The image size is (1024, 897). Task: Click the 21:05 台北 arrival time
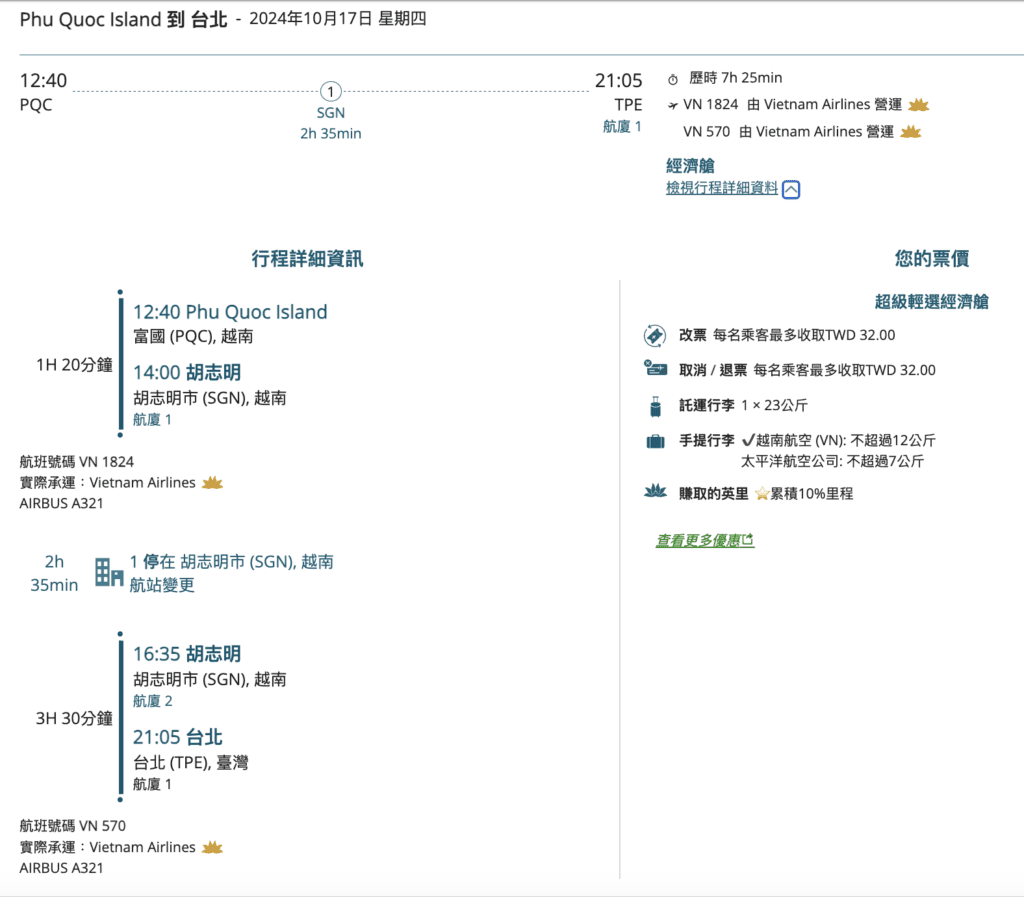point(178,738)
